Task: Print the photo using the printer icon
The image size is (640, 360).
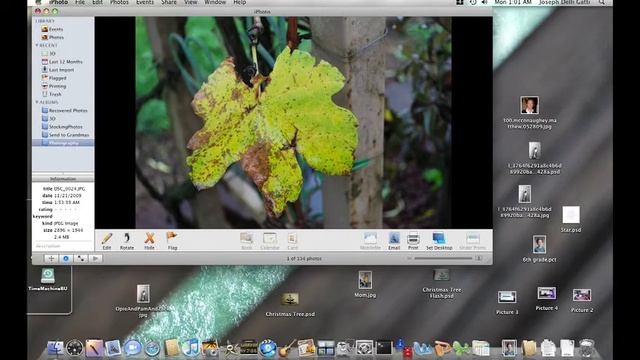Action: [413, 241]
